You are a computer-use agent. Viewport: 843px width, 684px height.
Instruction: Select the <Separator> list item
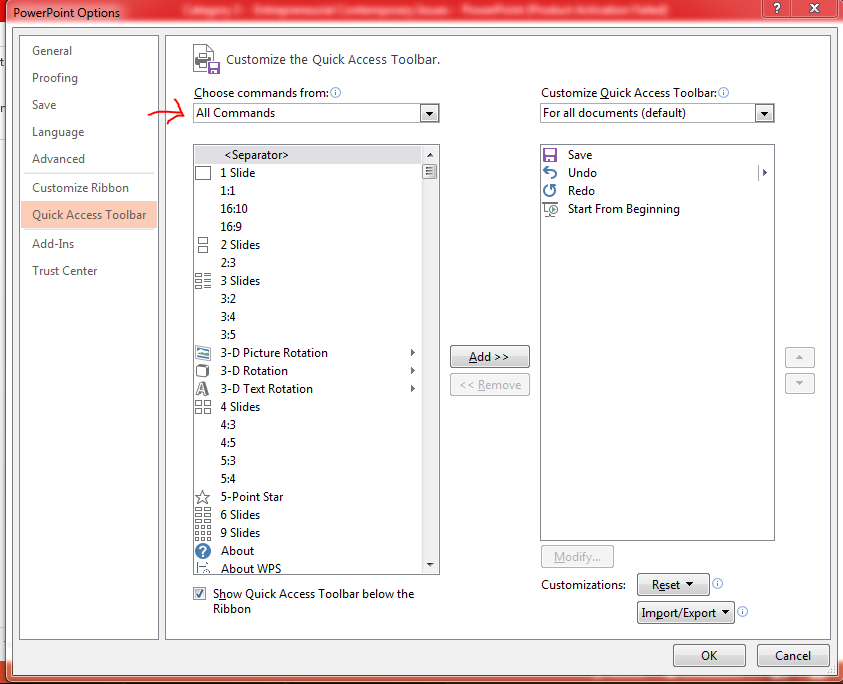click(308, 155)
